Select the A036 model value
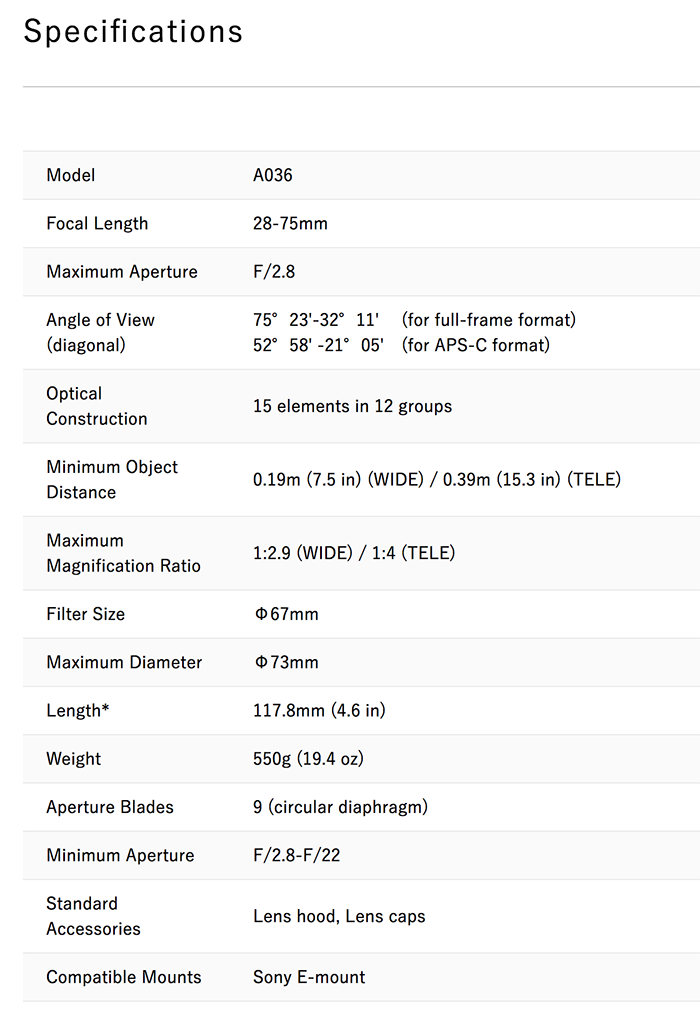Screen dimensions: 700x1011 click(273, 175)
